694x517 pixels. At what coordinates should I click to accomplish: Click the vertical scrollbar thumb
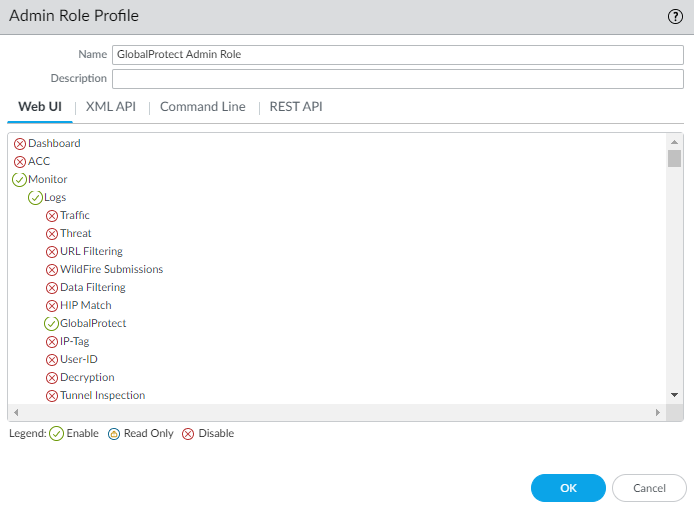coord(675,159)
